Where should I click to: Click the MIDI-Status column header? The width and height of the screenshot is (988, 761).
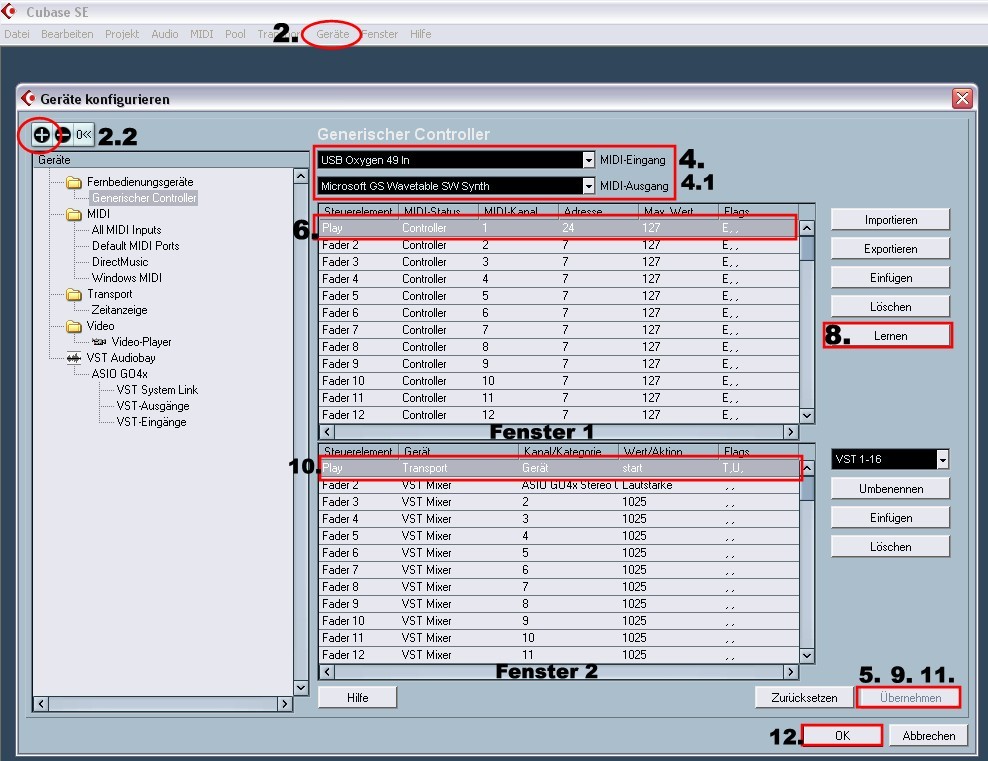point(439,210)
